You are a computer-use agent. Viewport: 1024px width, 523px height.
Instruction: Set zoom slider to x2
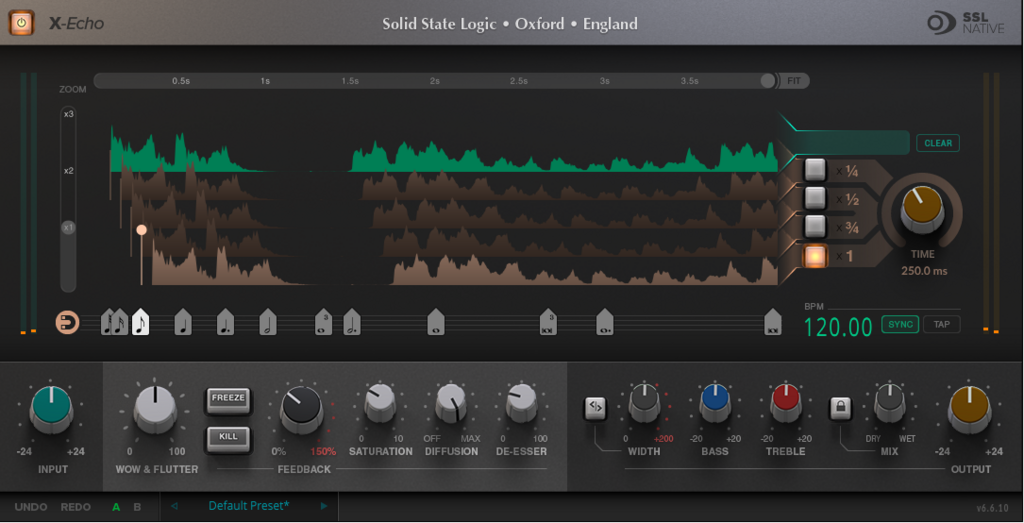[69, 171]
